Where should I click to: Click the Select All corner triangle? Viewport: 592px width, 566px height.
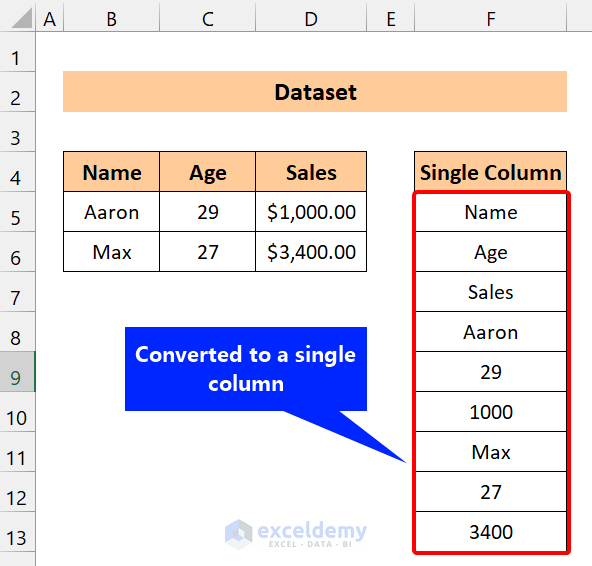[22, 18]
